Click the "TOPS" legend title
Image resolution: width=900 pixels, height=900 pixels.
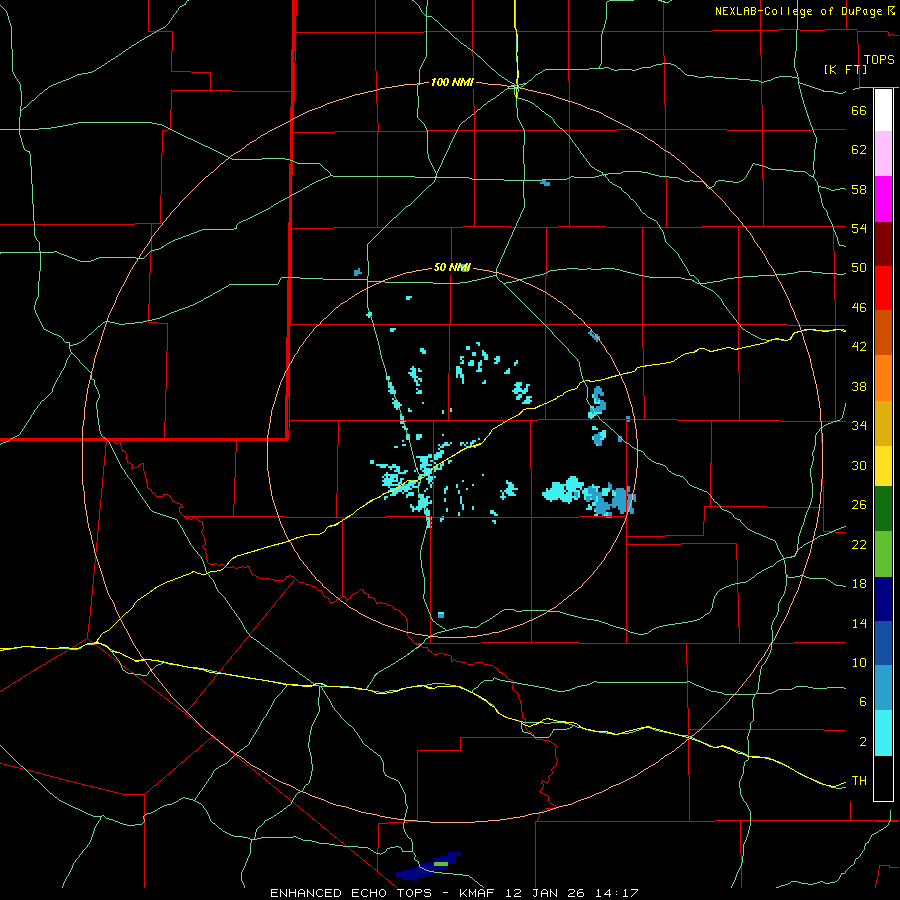point(879,60)
